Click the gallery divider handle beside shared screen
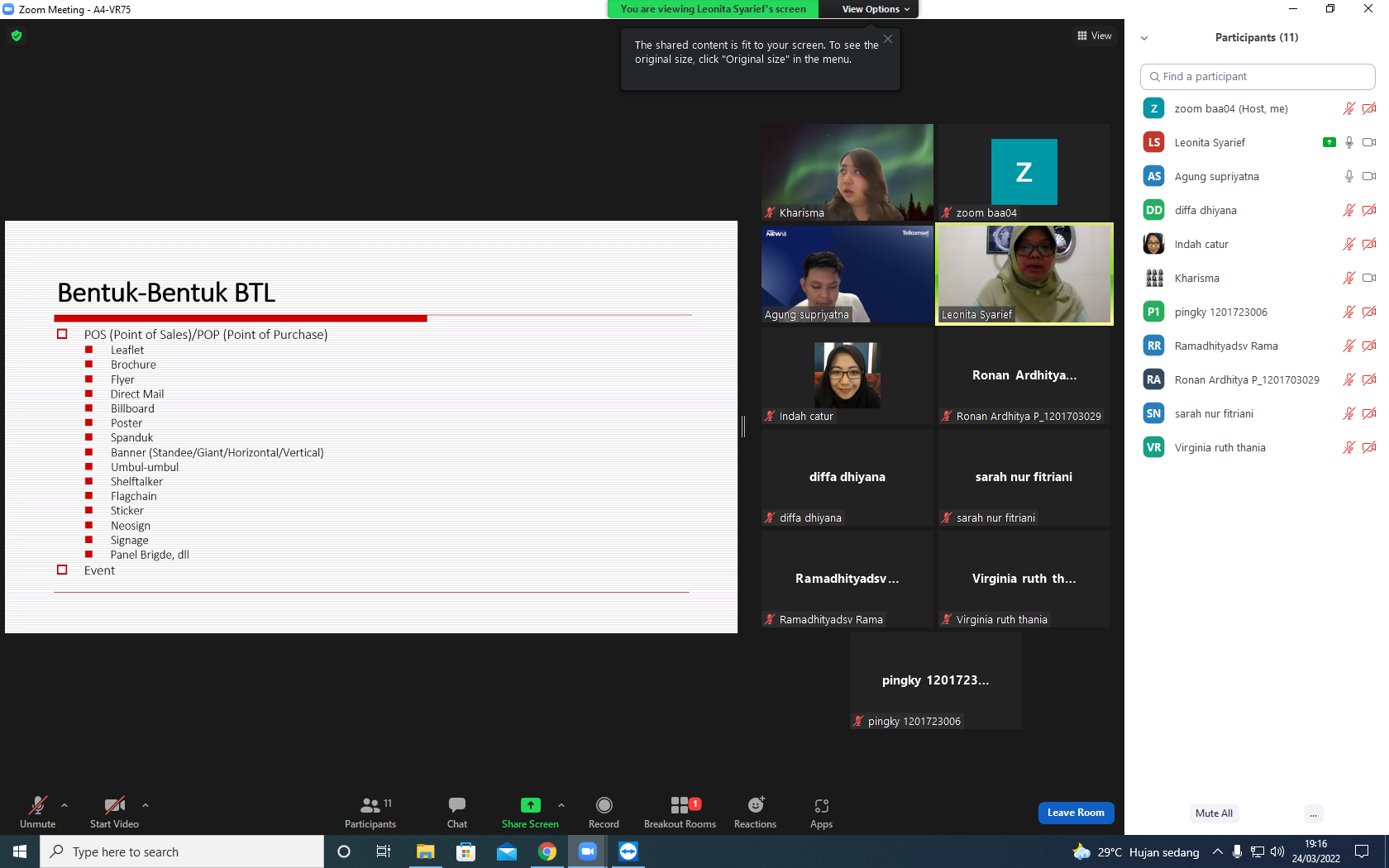The height and width of the screenshot is (868, 1389). [743, 427]
